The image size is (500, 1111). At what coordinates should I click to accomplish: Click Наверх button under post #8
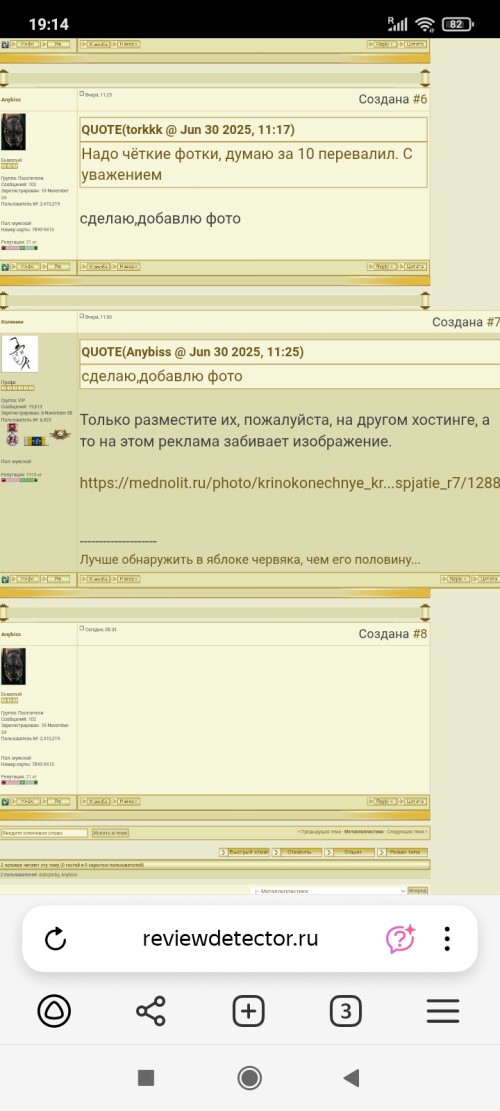click(126, 801)
